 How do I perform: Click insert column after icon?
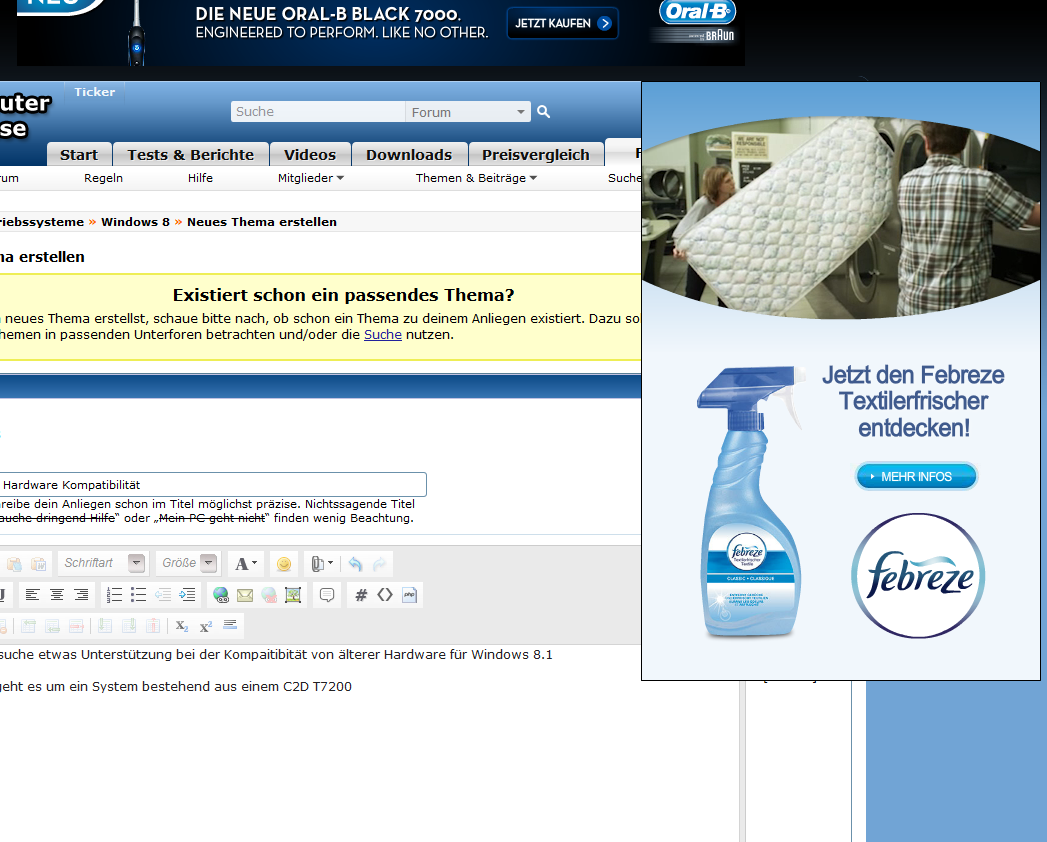[x=129, y=626]
